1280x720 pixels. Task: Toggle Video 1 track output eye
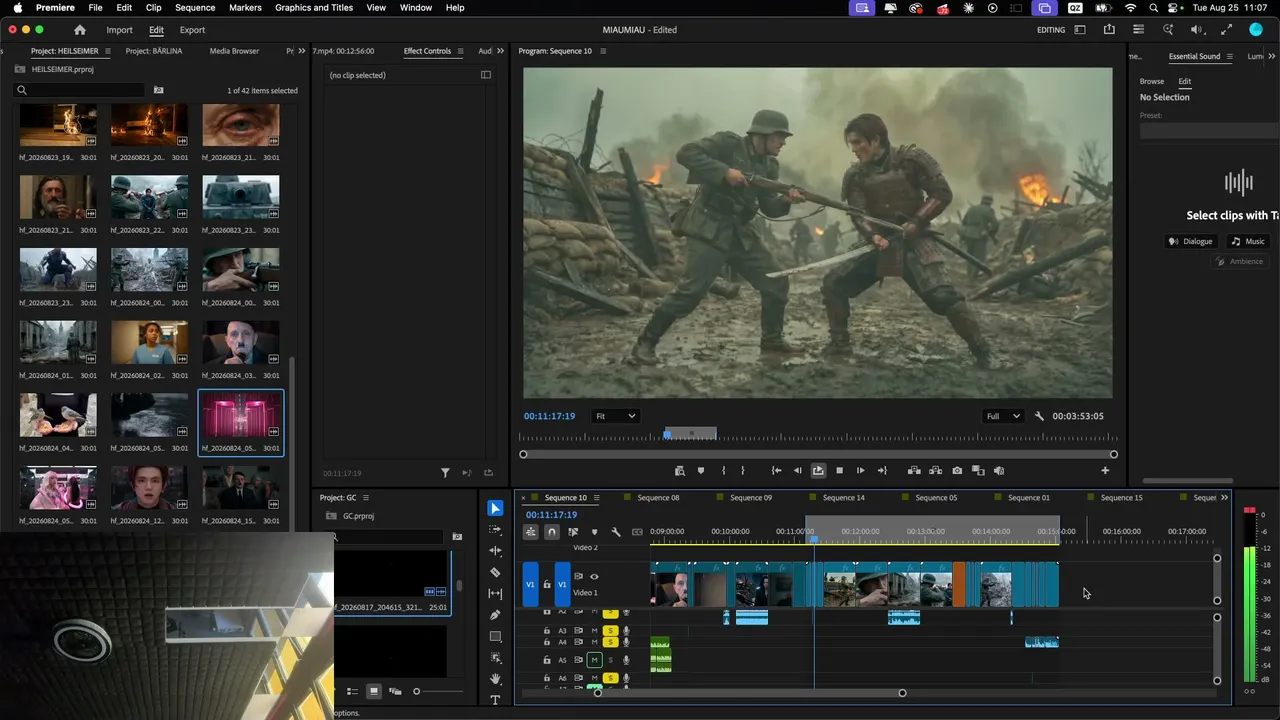594,577
